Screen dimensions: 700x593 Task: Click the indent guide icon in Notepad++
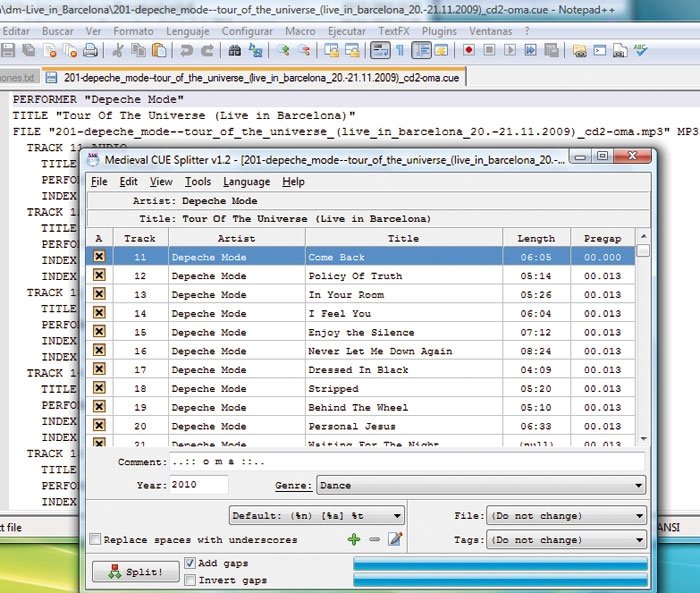click(421, 50)
